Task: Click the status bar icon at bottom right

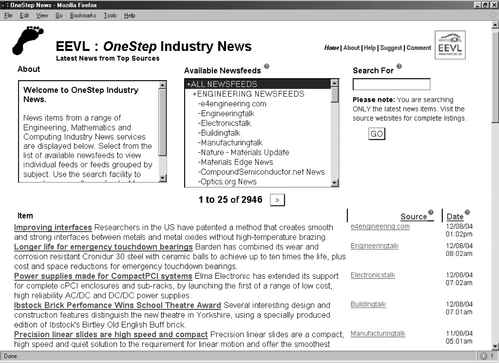Action: point(483,356)
